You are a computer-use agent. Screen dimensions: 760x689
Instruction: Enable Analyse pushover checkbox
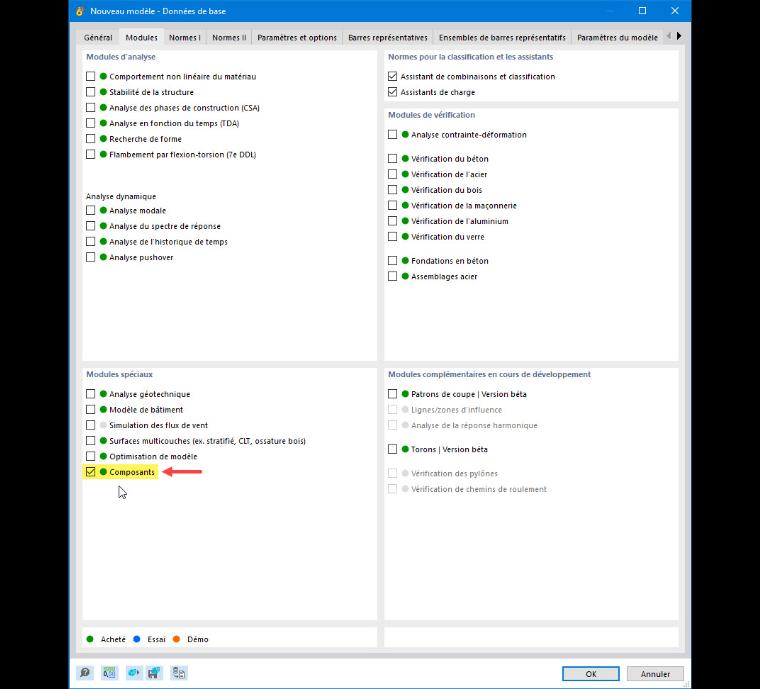pos(90,257)
